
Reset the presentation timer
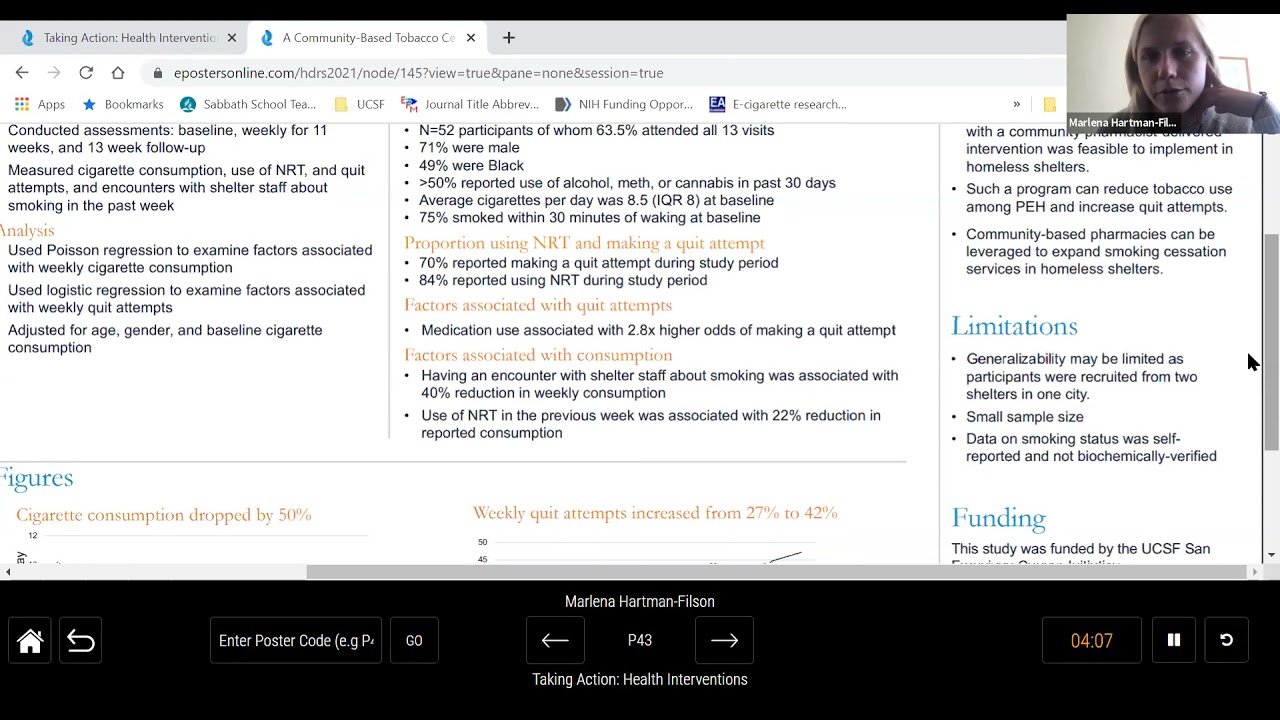pyautogui.click(x=1226, y=641)
